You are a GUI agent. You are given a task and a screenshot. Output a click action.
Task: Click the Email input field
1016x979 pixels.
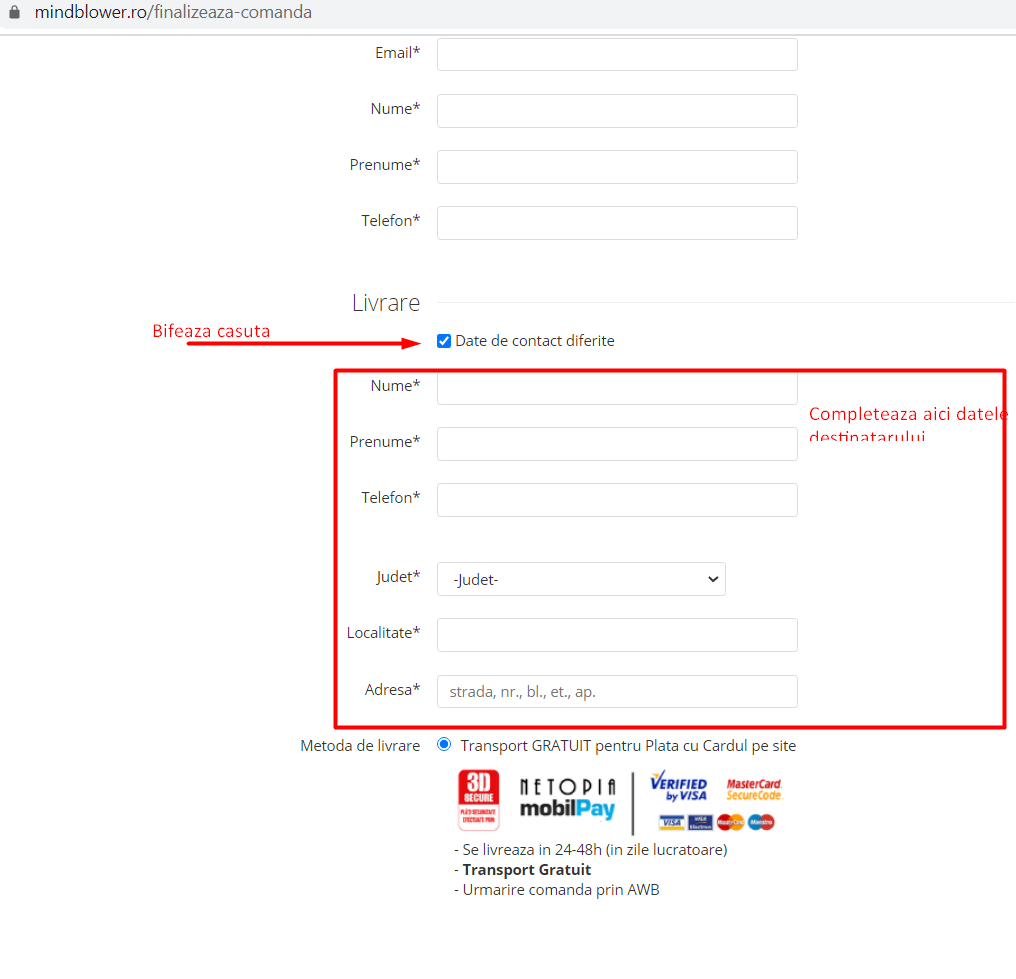617,54
